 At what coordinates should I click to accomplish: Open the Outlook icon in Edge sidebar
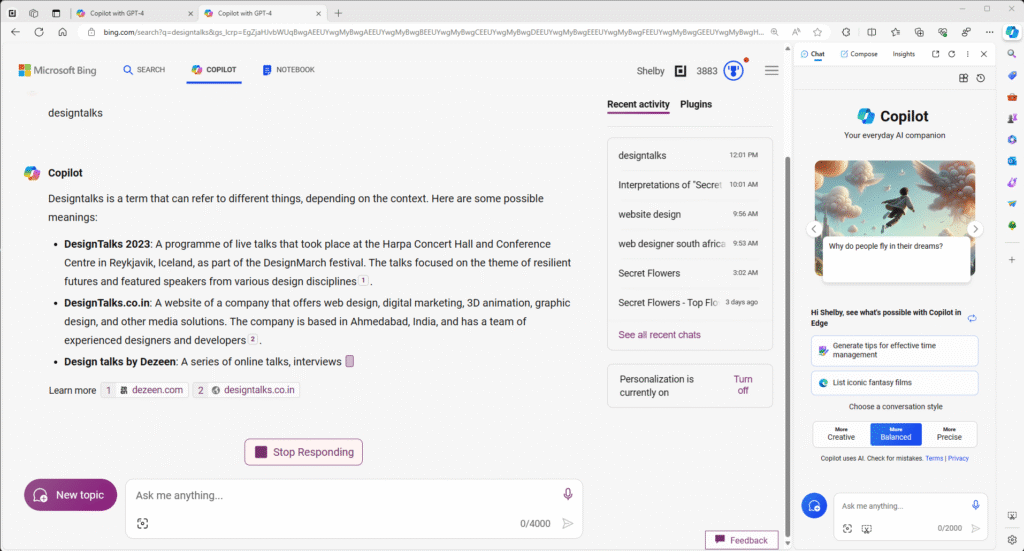pyautogui.click(x=1012, y=161)
